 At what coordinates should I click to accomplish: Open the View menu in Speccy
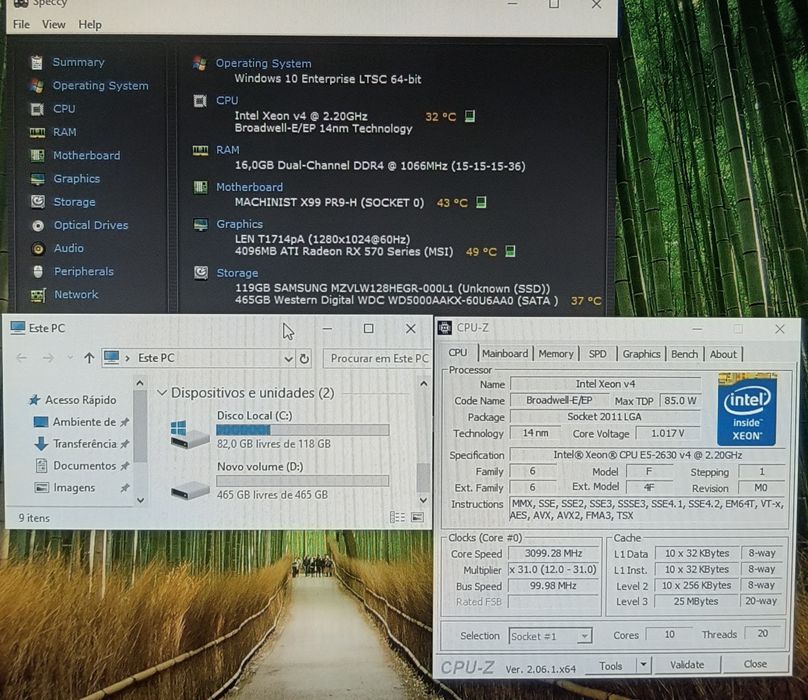pos(54,24)
